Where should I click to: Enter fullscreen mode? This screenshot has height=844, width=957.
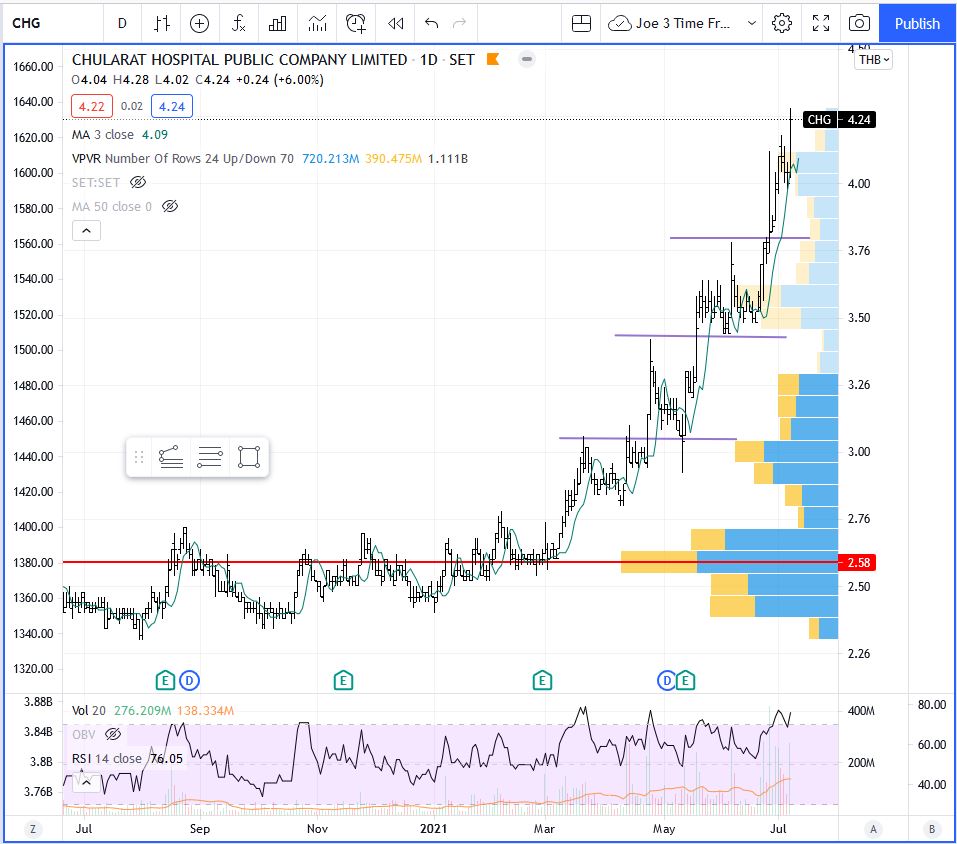[821, 23]
